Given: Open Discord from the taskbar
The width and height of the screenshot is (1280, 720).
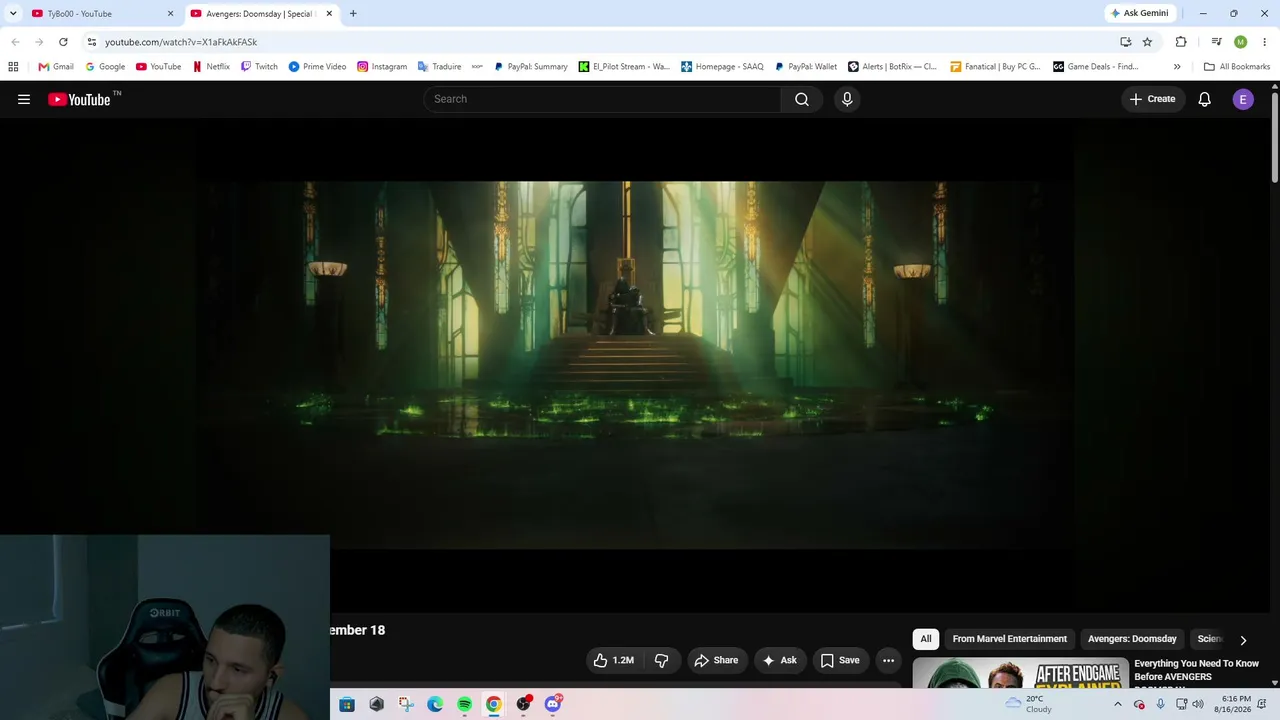Looking at the screenshot, I should tap(552, 704).
